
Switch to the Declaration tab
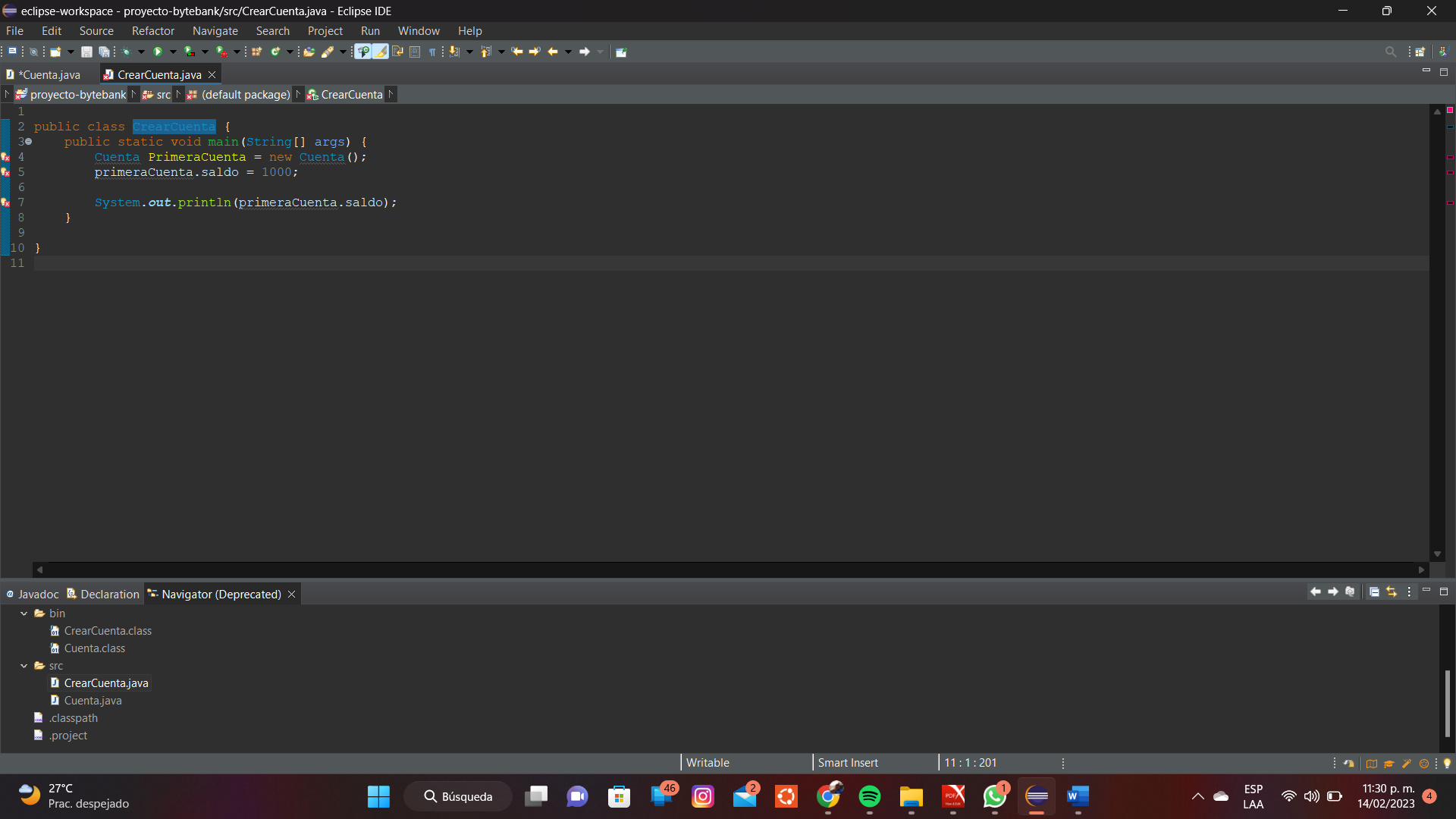[103, 594]
